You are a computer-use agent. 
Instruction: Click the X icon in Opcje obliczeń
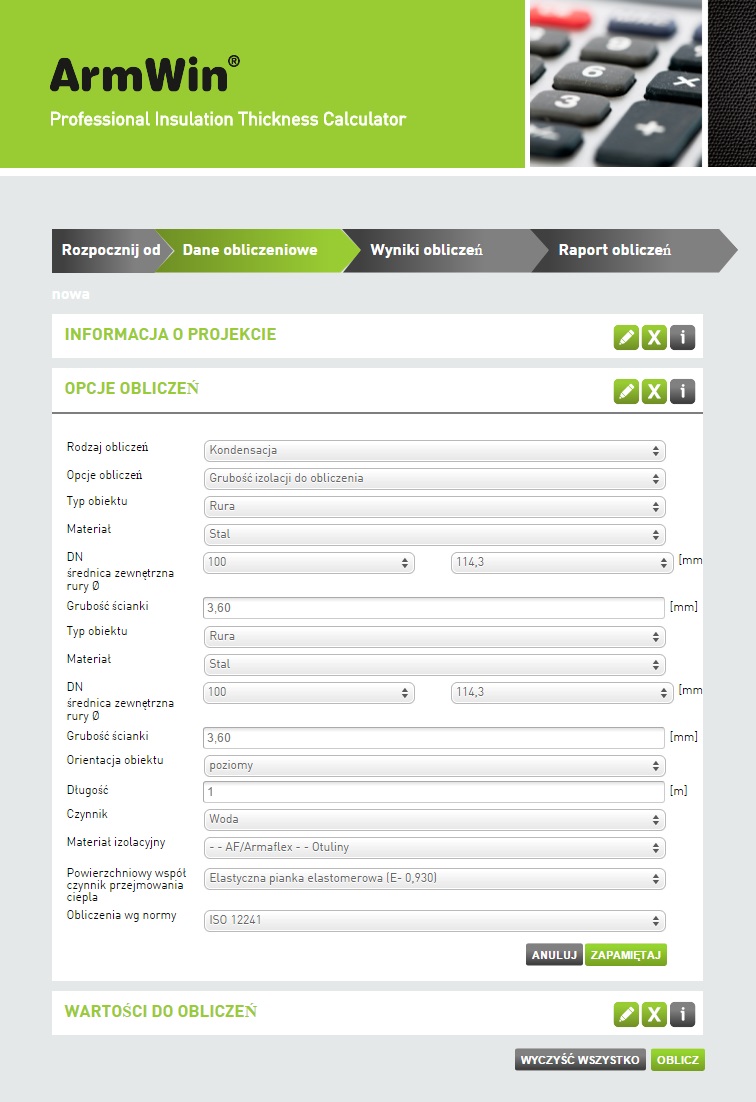pos(654,391)
